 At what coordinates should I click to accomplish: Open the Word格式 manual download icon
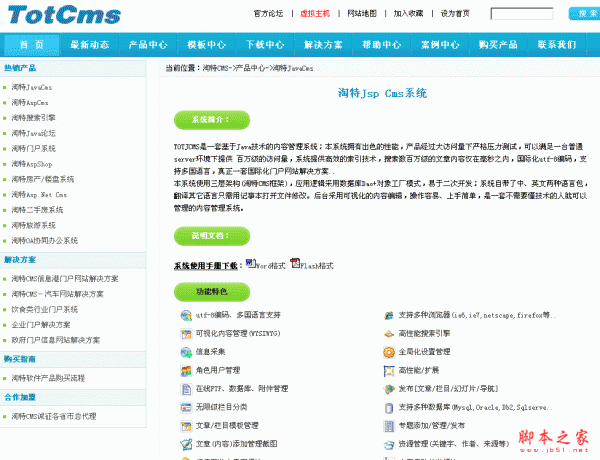pyautogui.click(x=251, y=263)
